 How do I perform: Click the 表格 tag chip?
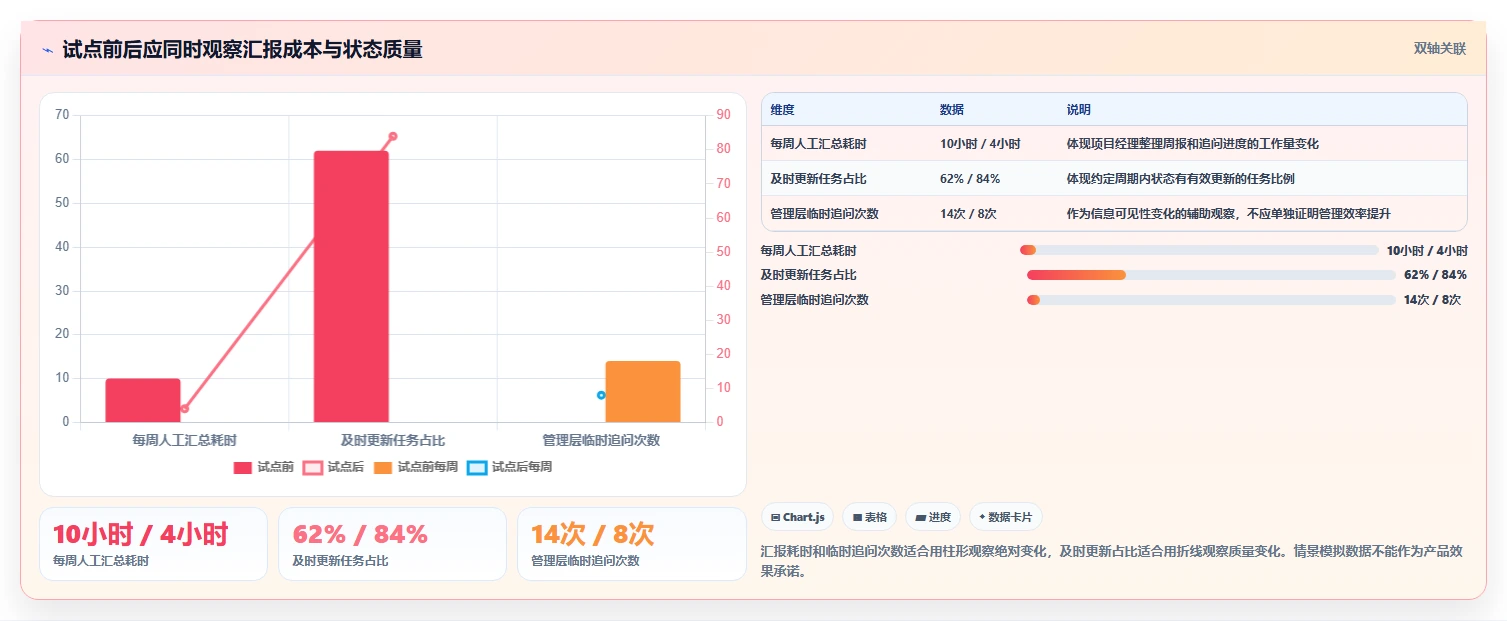coord(869,517)
